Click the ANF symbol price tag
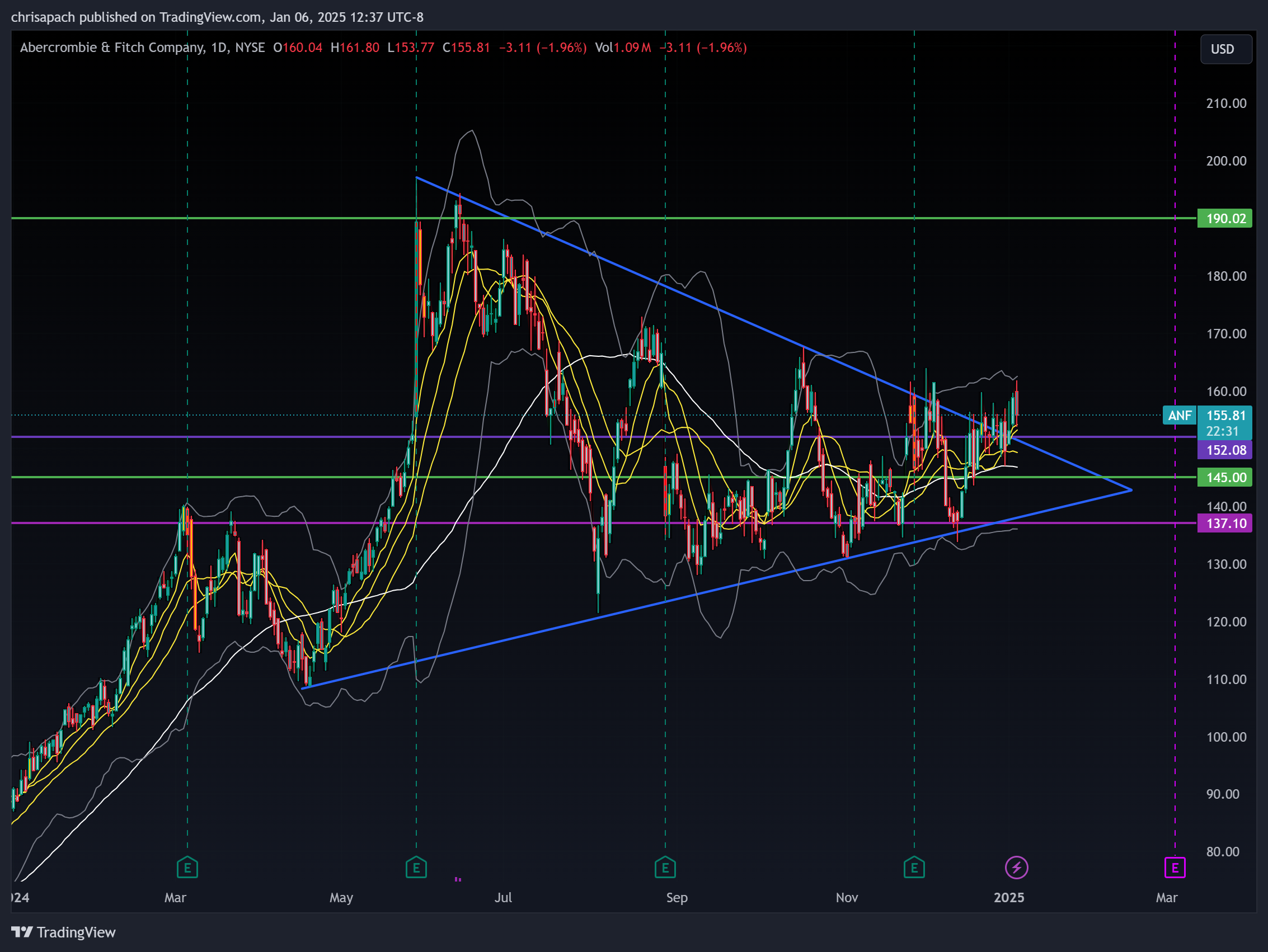The width and height of the screenshot is (1268, 952). (1179, 415)
